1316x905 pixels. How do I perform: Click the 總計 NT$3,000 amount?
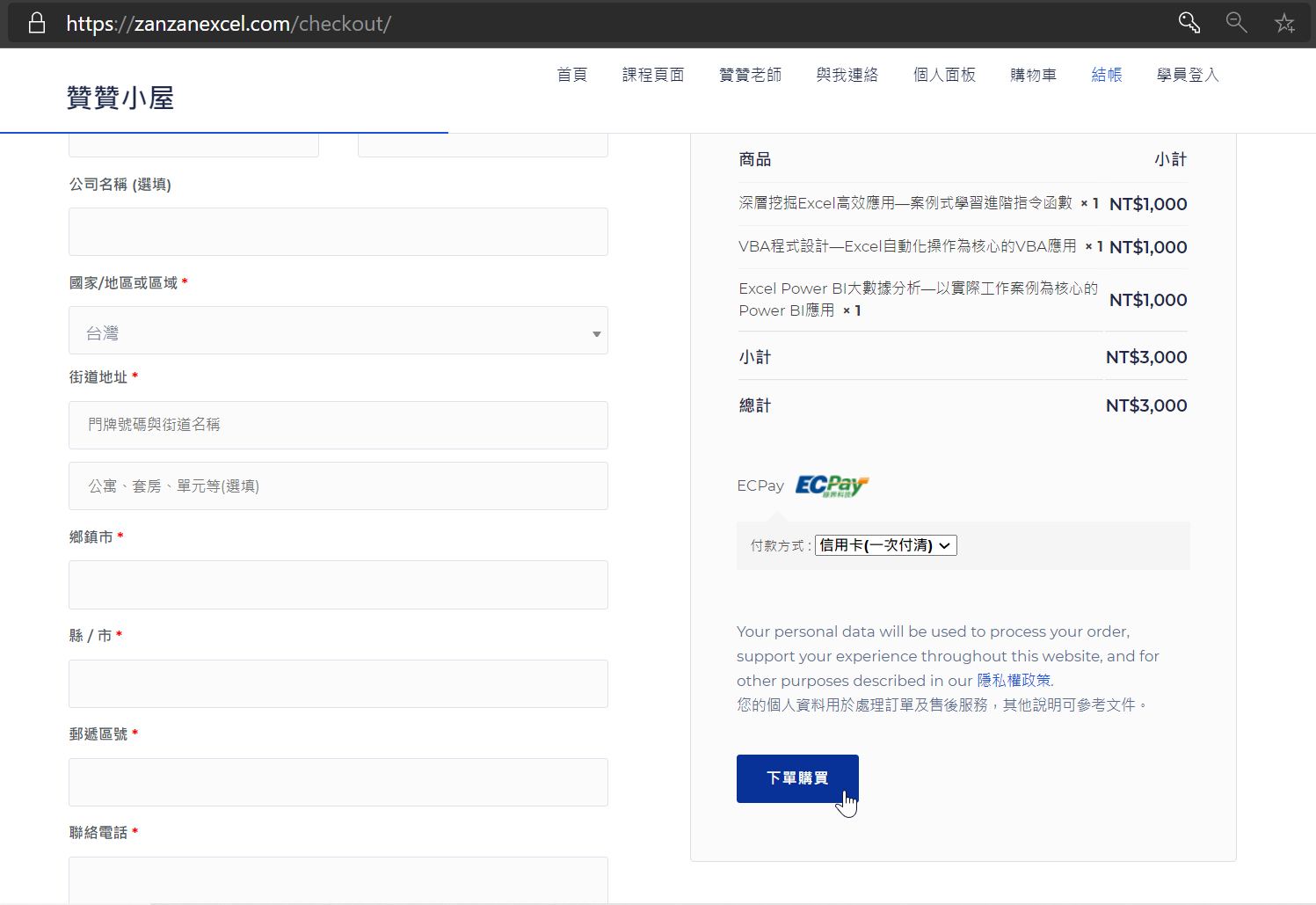[1146, 405]
